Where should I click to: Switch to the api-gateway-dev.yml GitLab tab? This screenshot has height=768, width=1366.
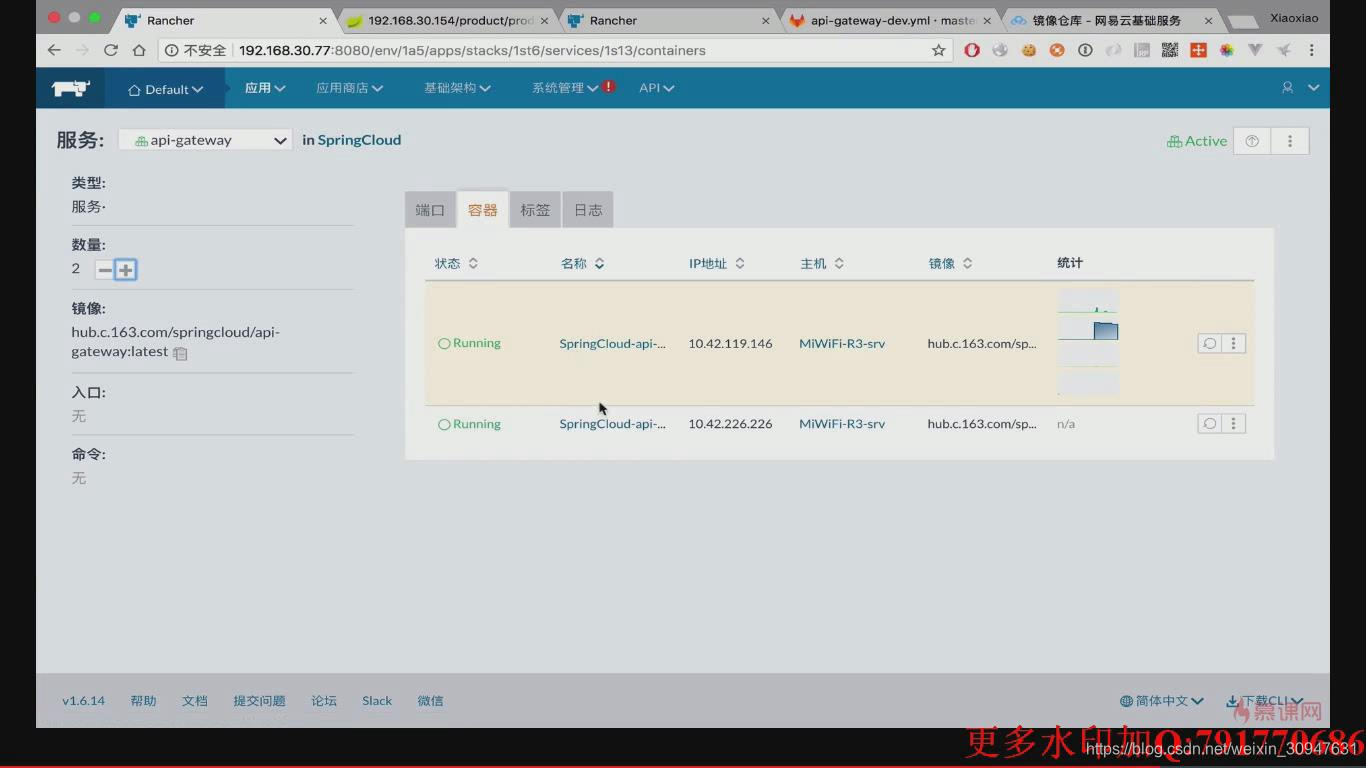coord(890,20)
